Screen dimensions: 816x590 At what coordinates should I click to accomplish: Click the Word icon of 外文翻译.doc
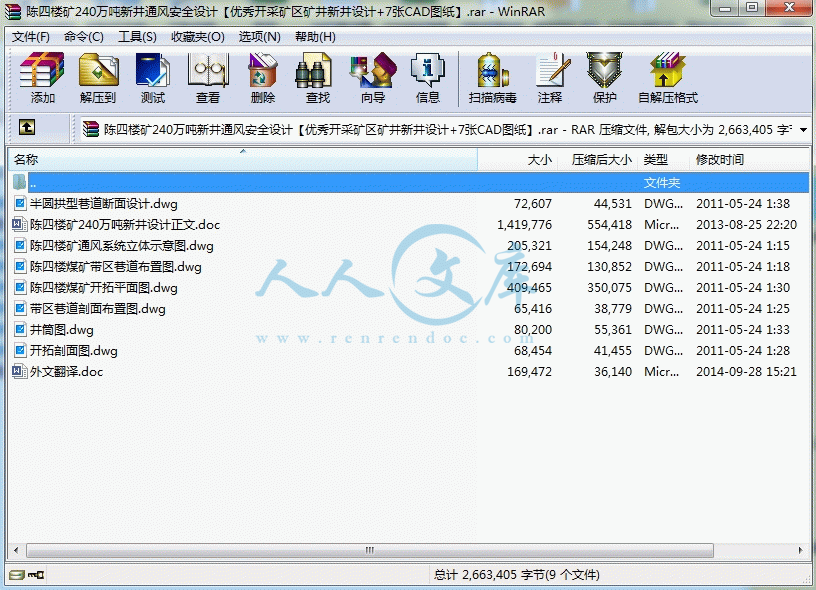click(x=20, y=371)
